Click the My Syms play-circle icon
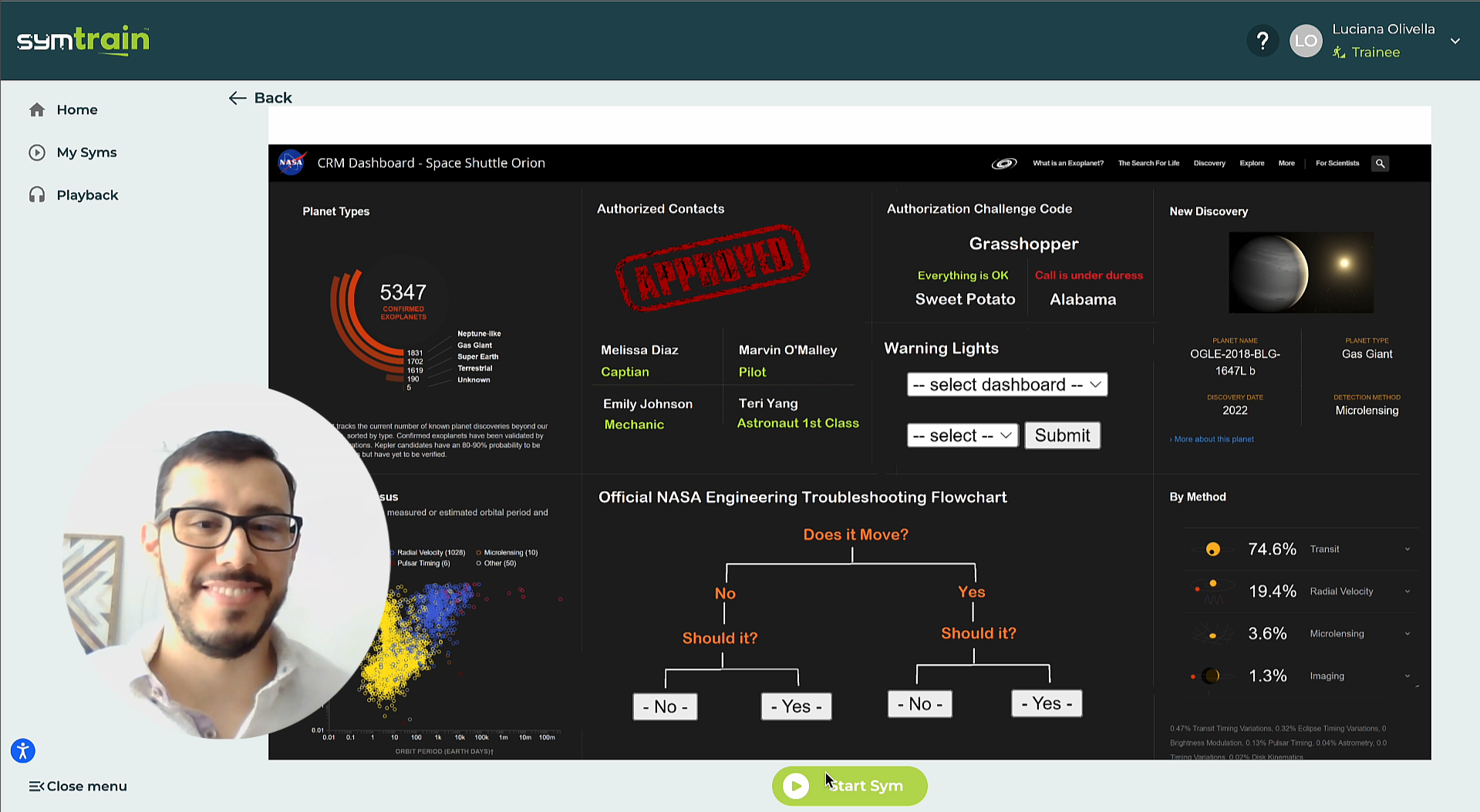This screenshot has width=1480, height=812. pos(37,152)
